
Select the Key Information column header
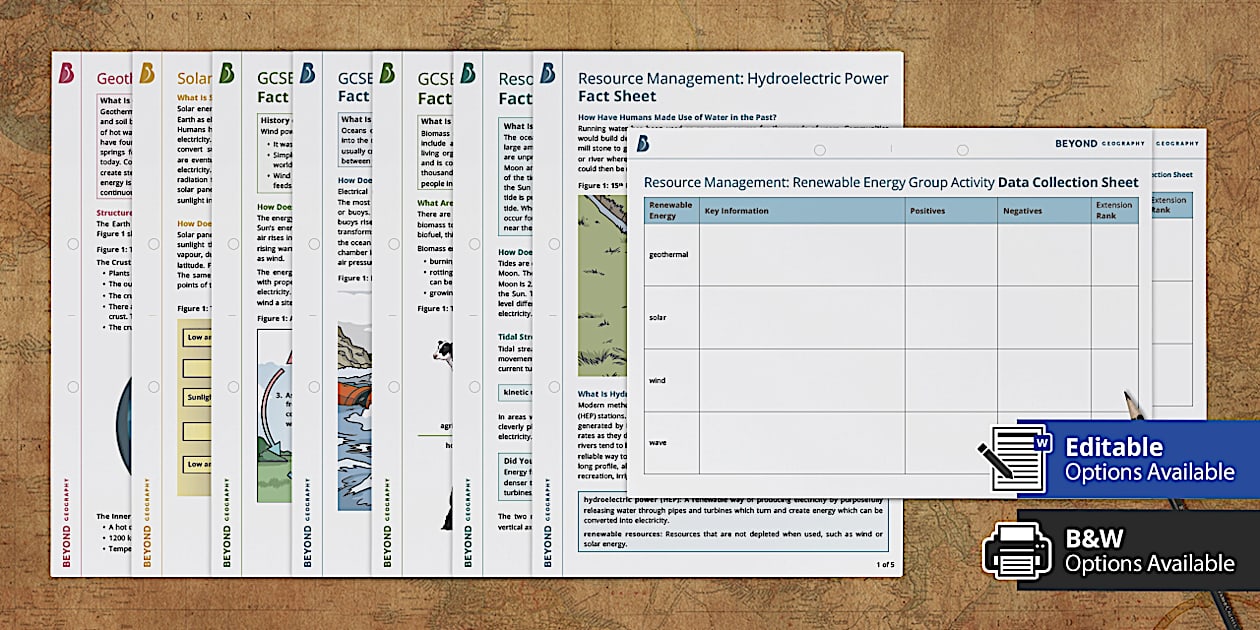737,211
